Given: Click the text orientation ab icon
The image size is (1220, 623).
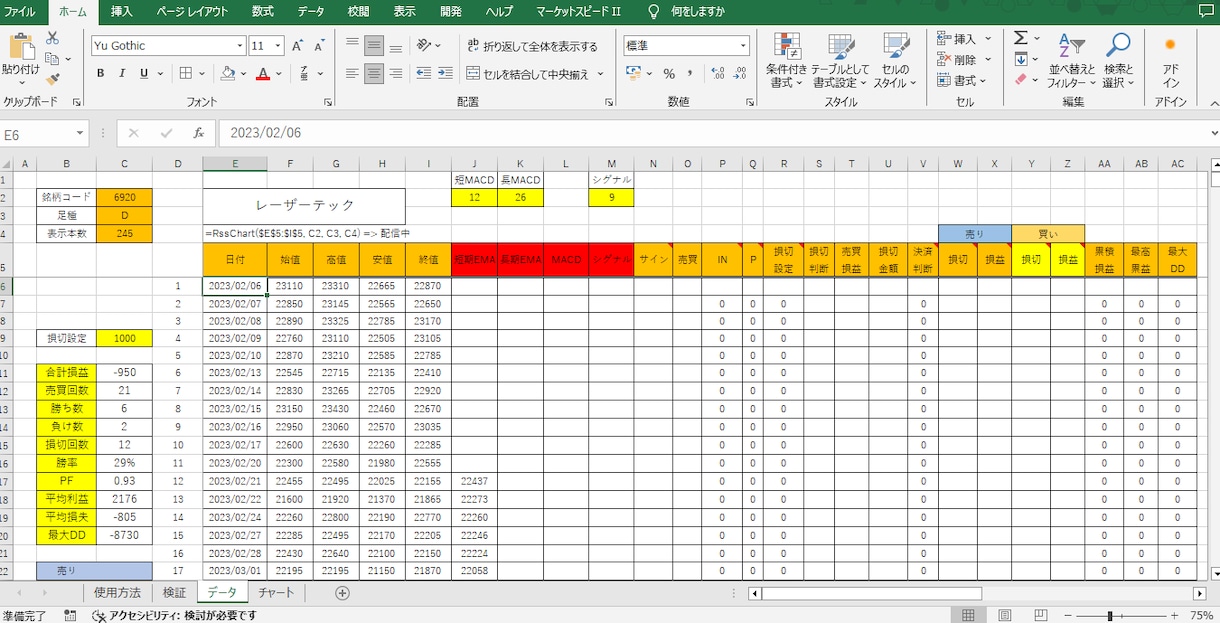Looking at the screenshot, I should point(425,45).
